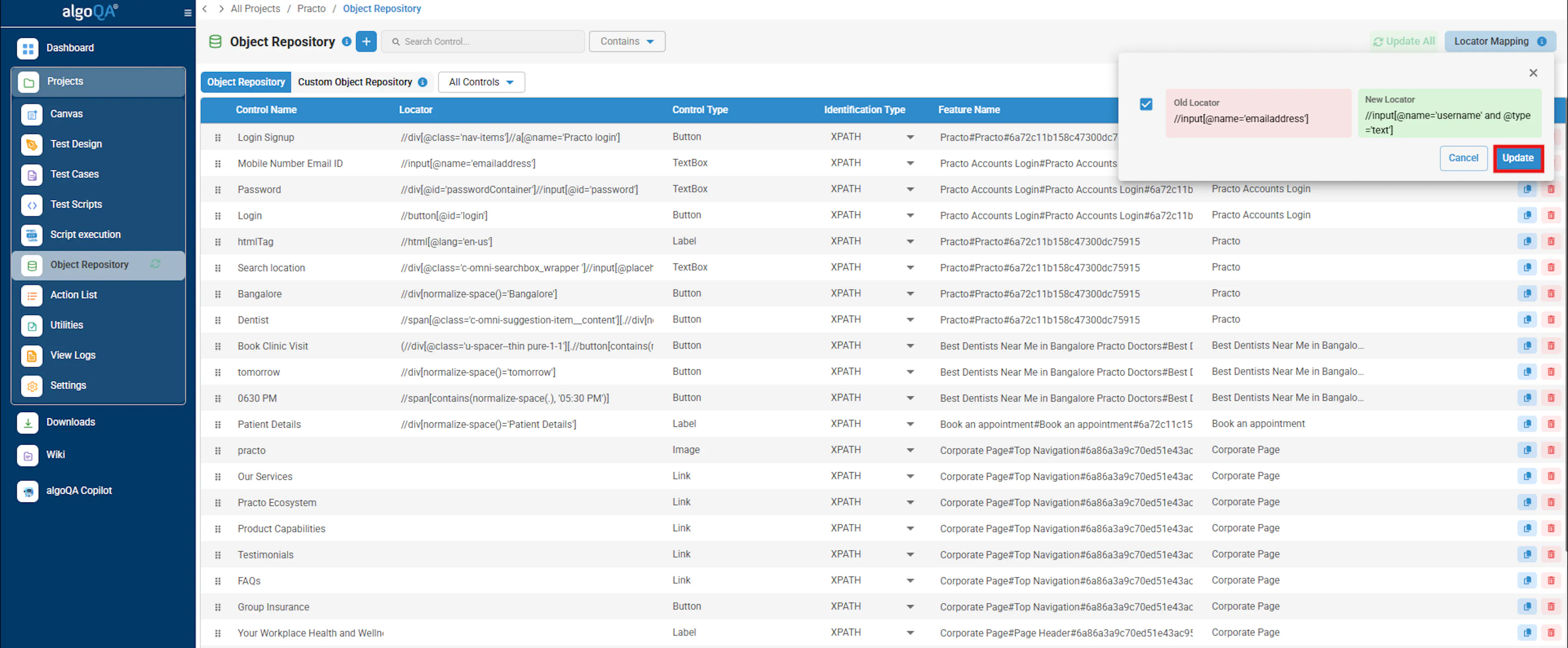
Task: Click the Downloads arrow icon in sidebar
Action: pyautogui.click(x=28, y=422)
